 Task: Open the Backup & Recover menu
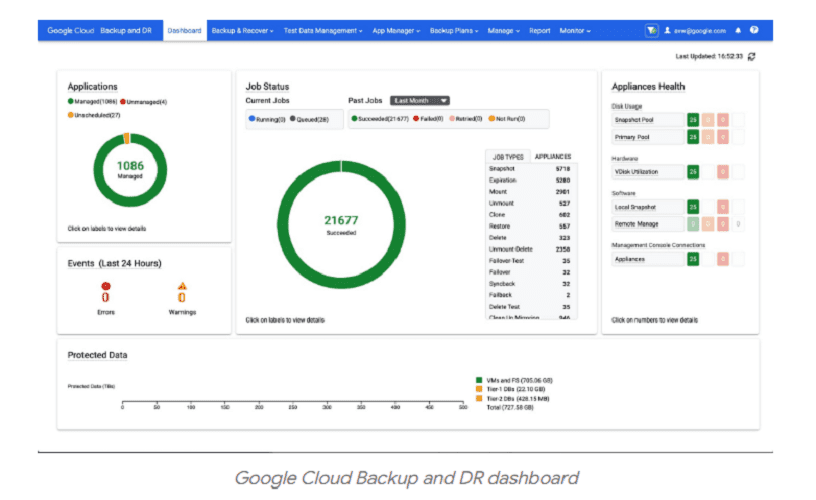coord(243,31)
